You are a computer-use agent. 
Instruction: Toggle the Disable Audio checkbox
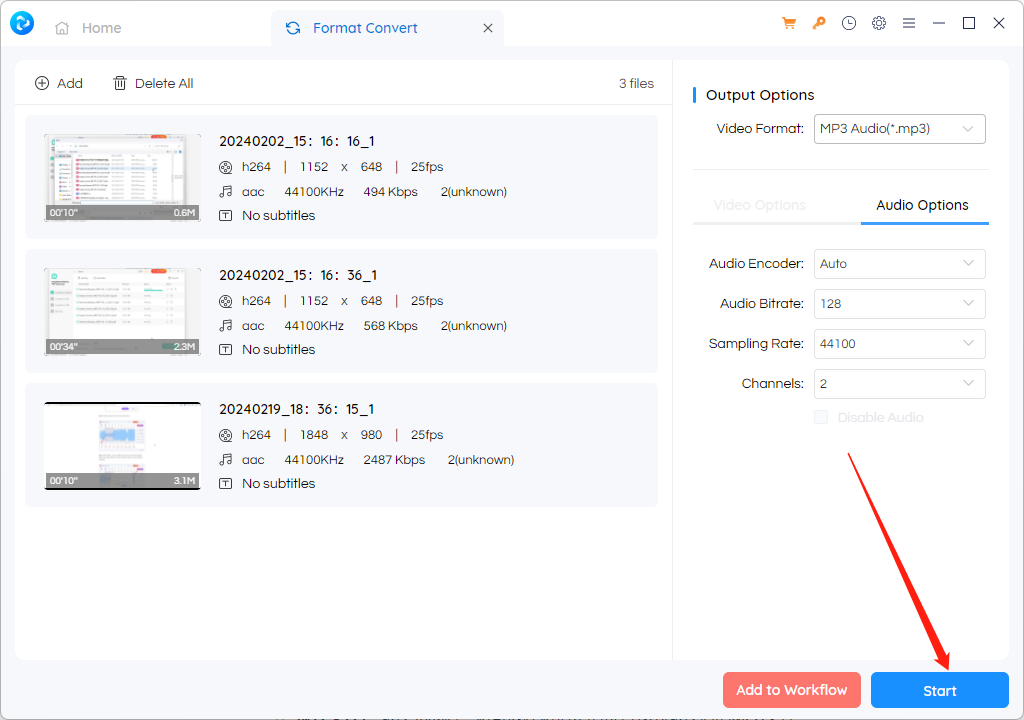point(821,417)
